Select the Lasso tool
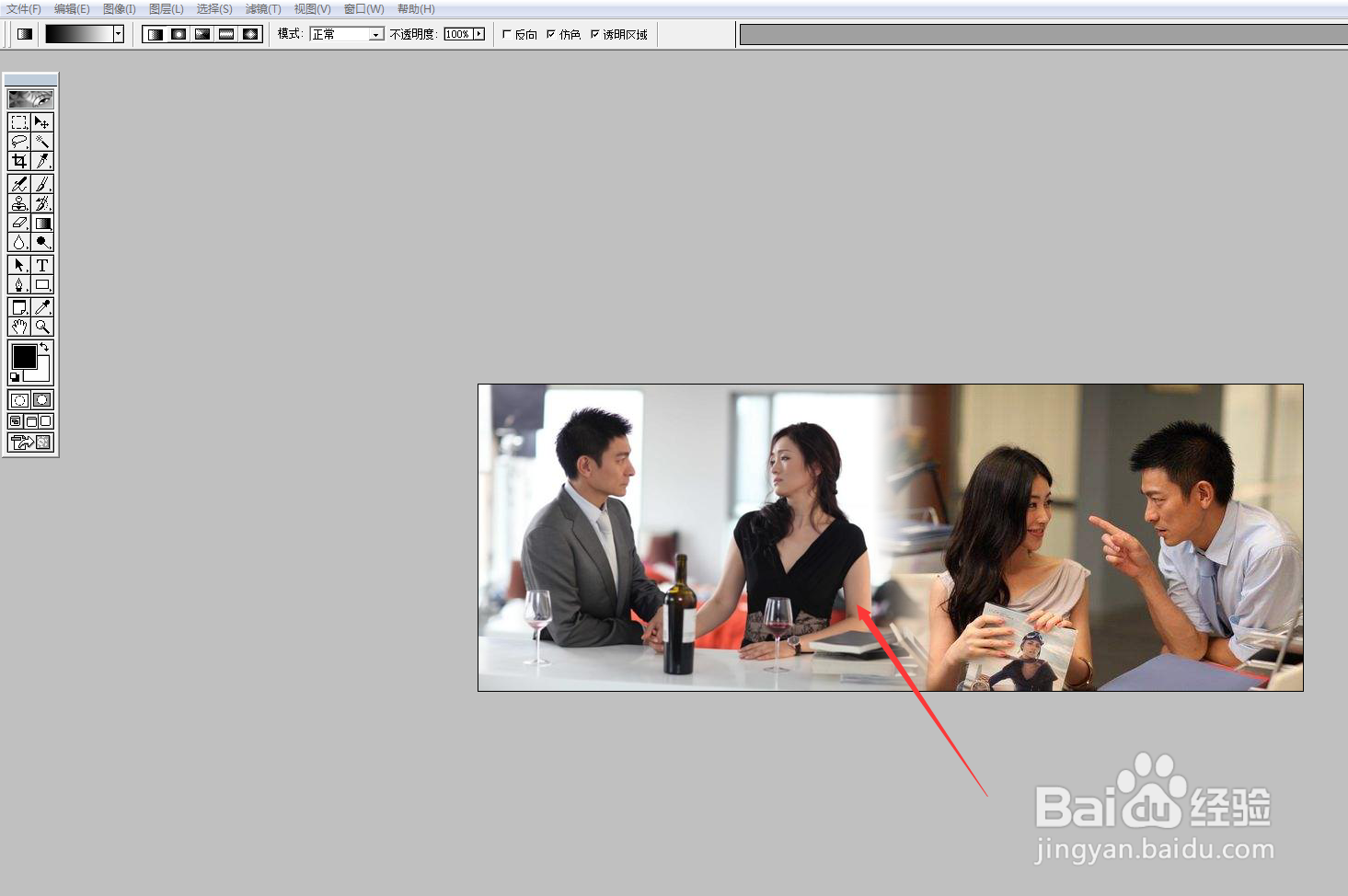 [18, 142]
